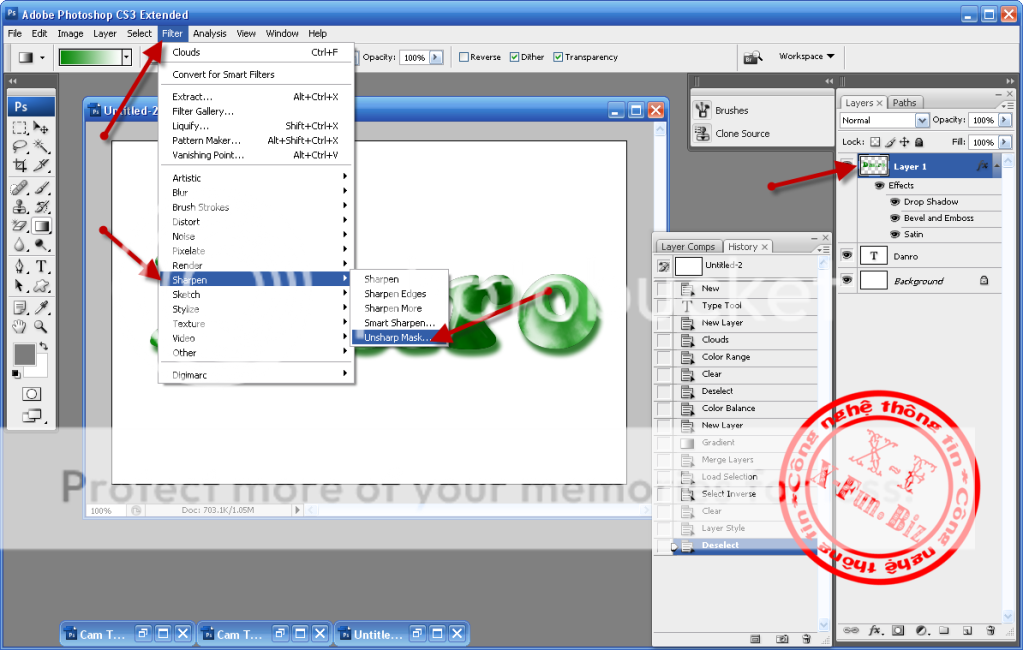Hide the Satin effect
This screenshot has height=650, width=1023.
click(x=895, y=234)
